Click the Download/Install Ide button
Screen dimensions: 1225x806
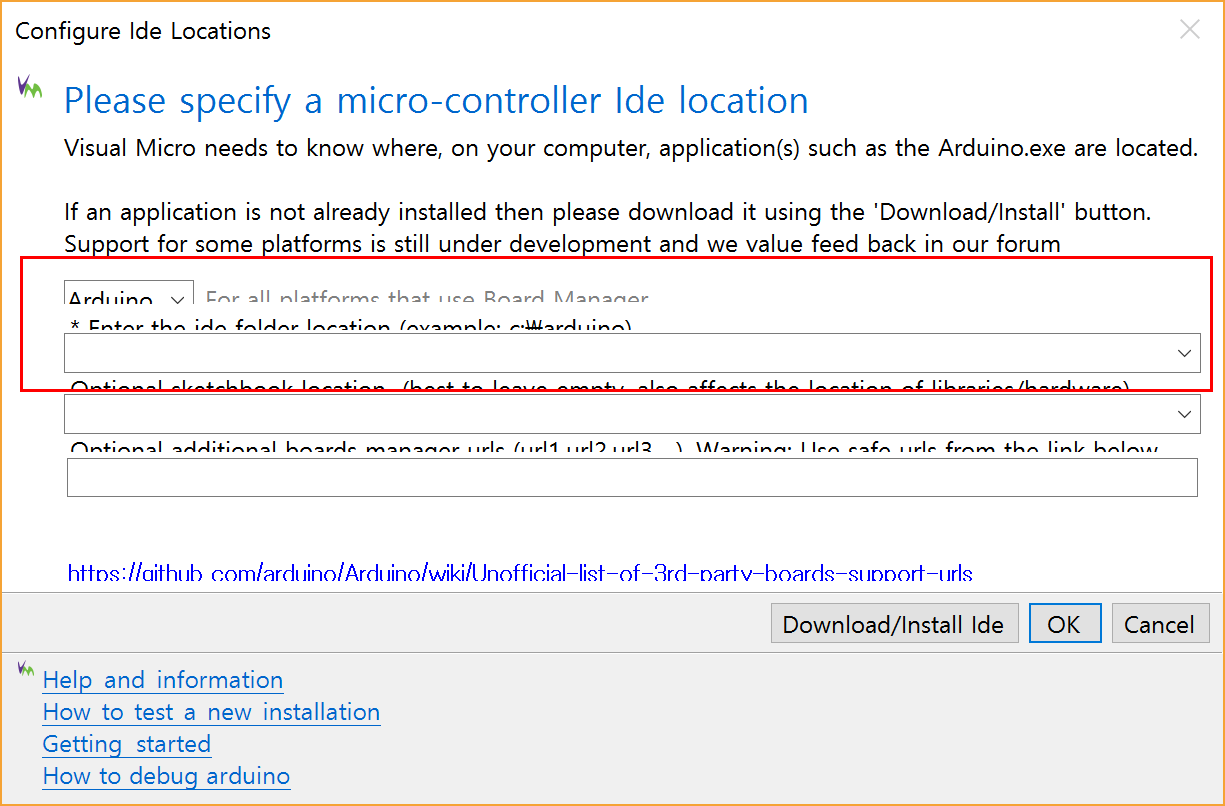894,624
